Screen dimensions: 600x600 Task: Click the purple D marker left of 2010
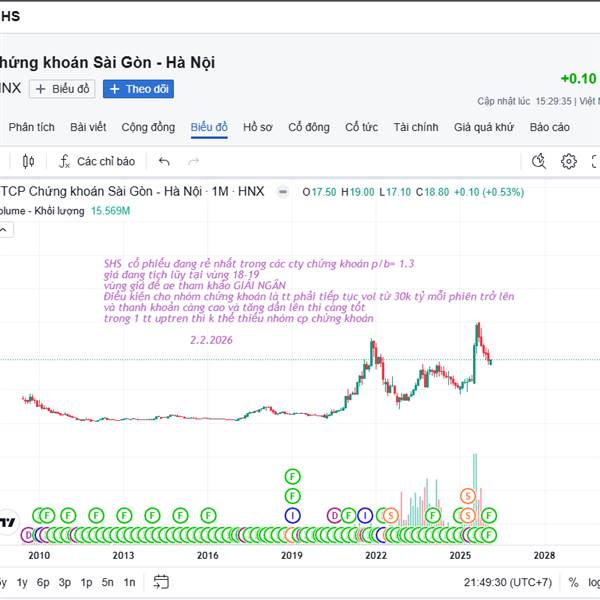(28, 535)
